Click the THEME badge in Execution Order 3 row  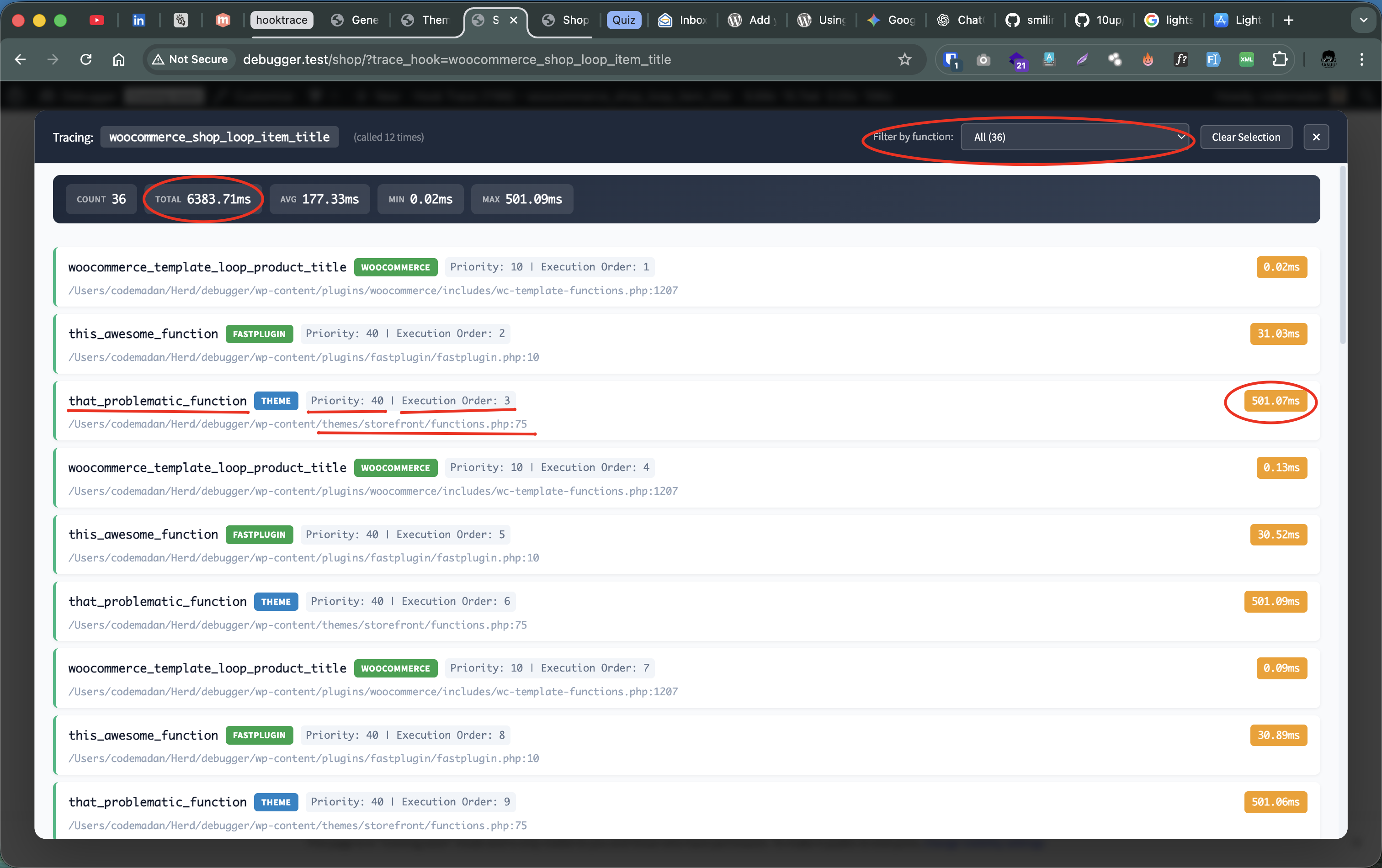pos(276,401)
